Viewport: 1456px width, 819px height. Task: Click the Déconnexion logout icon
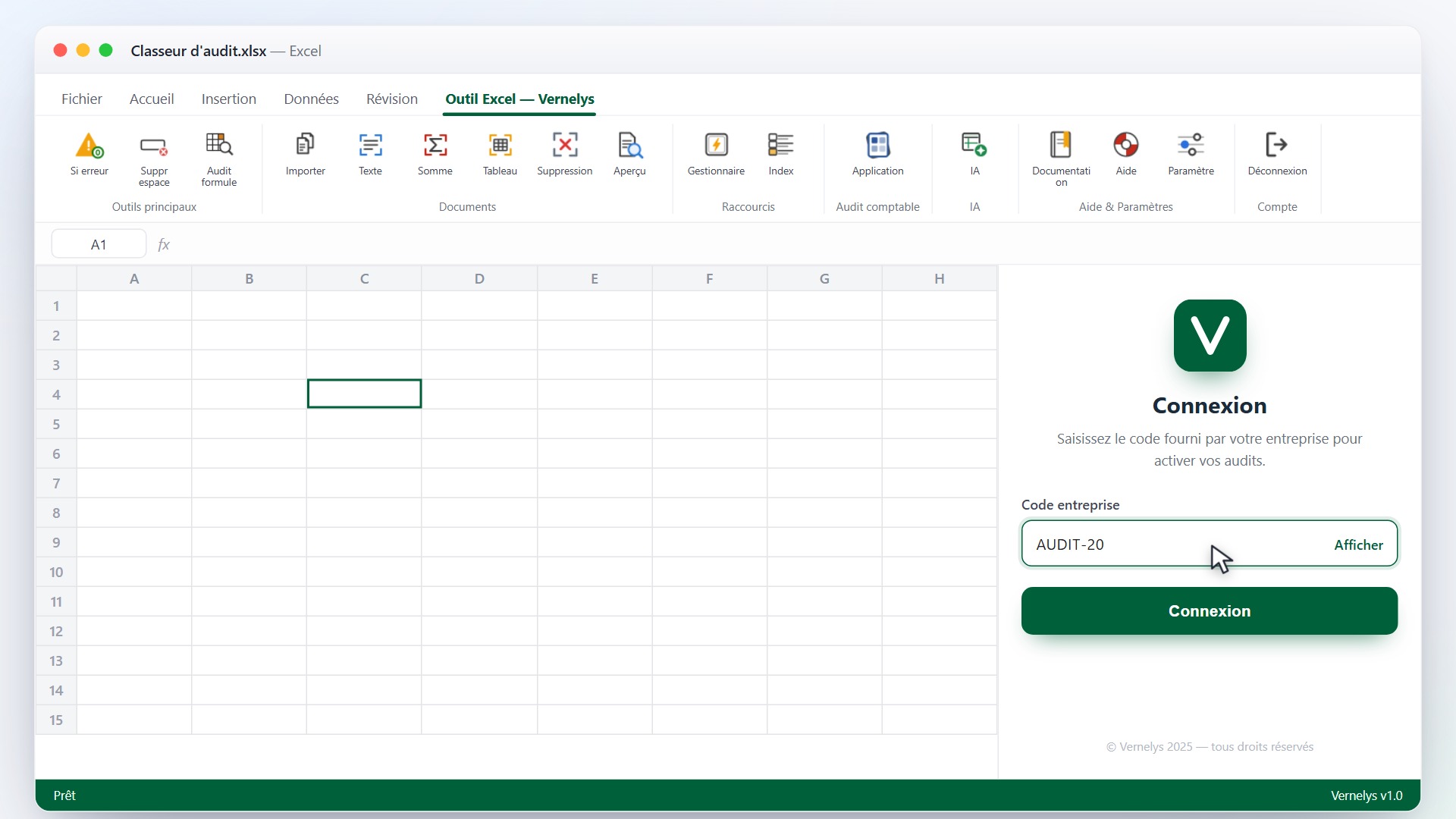(x=1277, y=145)
